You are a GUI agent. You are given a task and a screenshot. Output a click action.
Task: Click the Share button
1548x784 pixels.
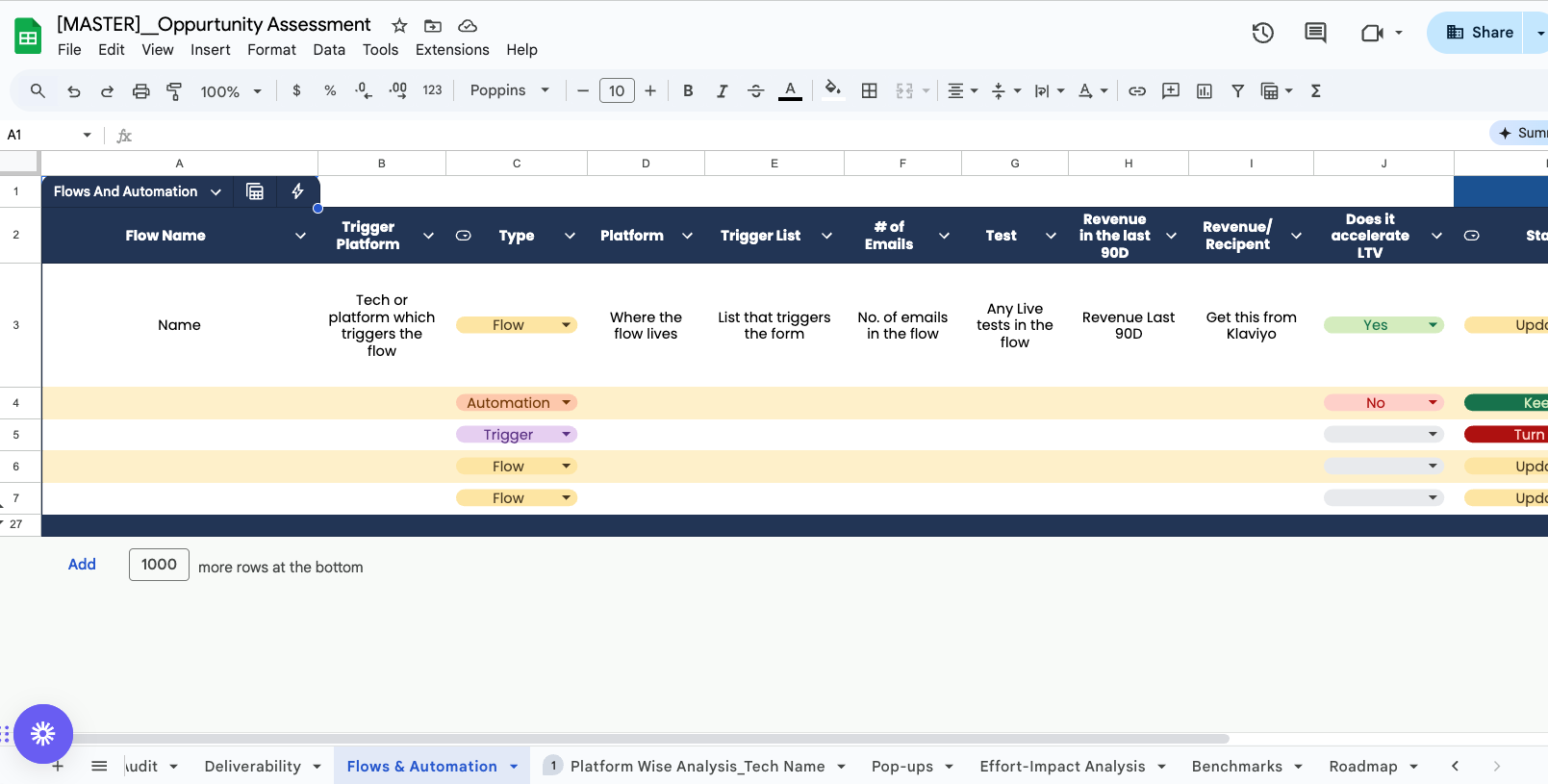point(1480,33)
